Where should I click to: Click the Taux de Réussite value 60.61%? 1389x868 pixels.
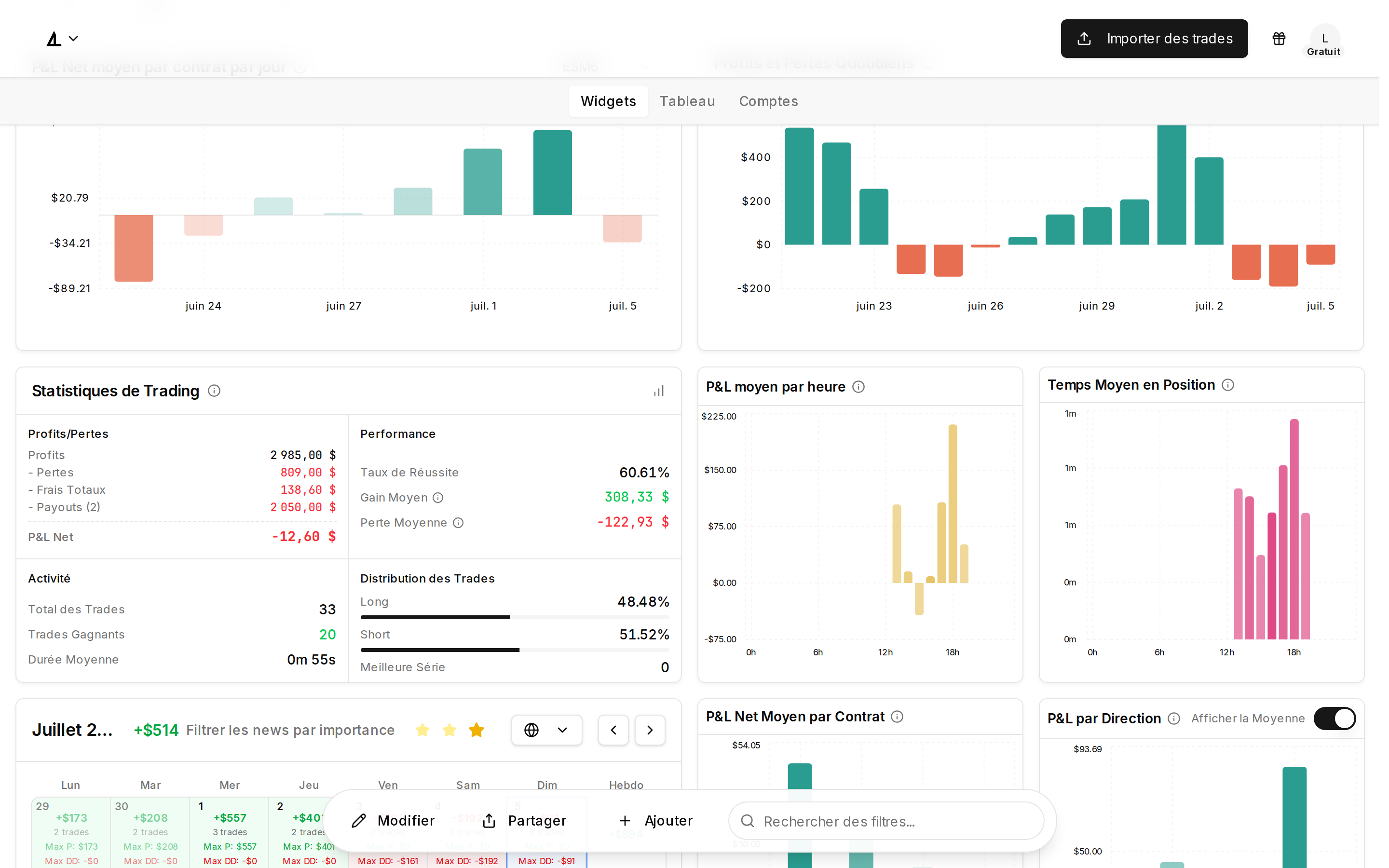pyautogui.click(x=644, y=473)
